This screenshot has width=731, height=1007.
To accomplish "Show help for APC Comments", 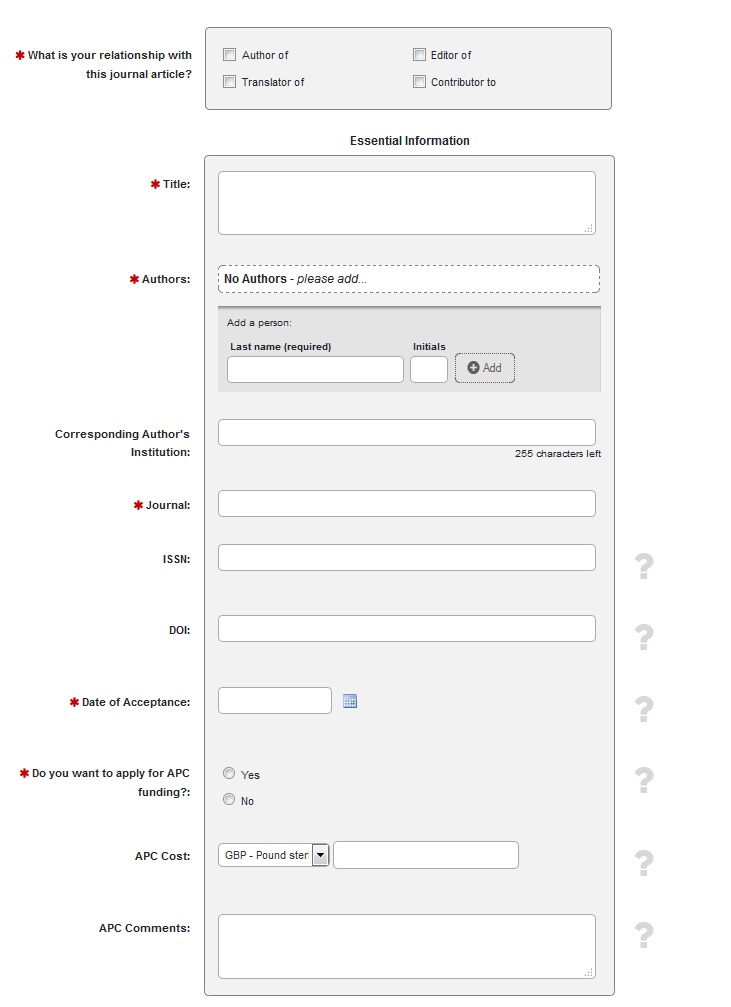I will 645,935.
